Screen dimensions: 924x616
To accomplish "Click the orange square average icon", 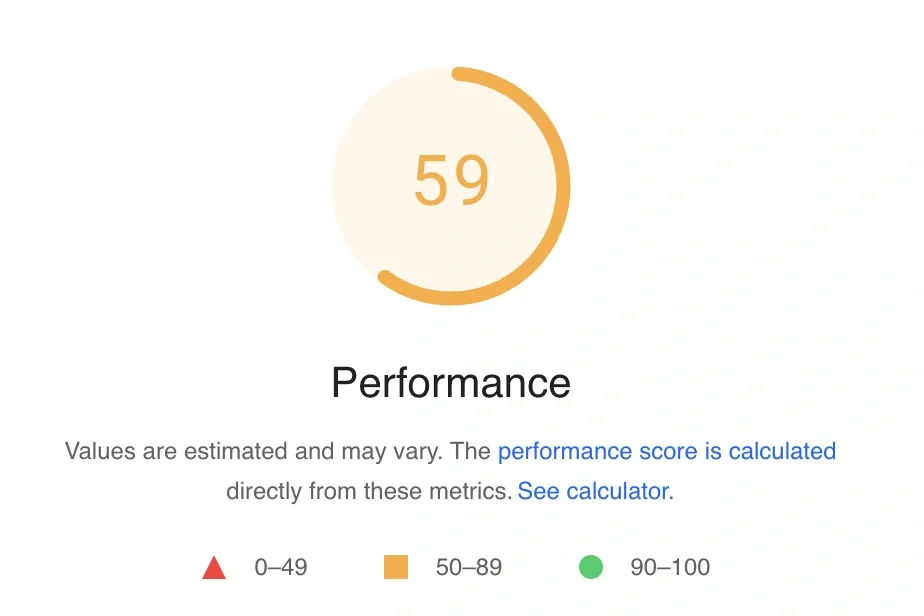I will pos(396,567).
